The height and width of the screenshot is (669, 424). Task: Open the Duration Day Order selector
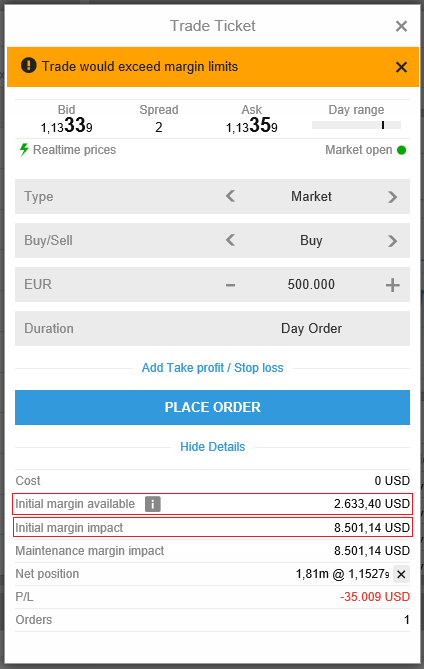(x=311, y=329)
